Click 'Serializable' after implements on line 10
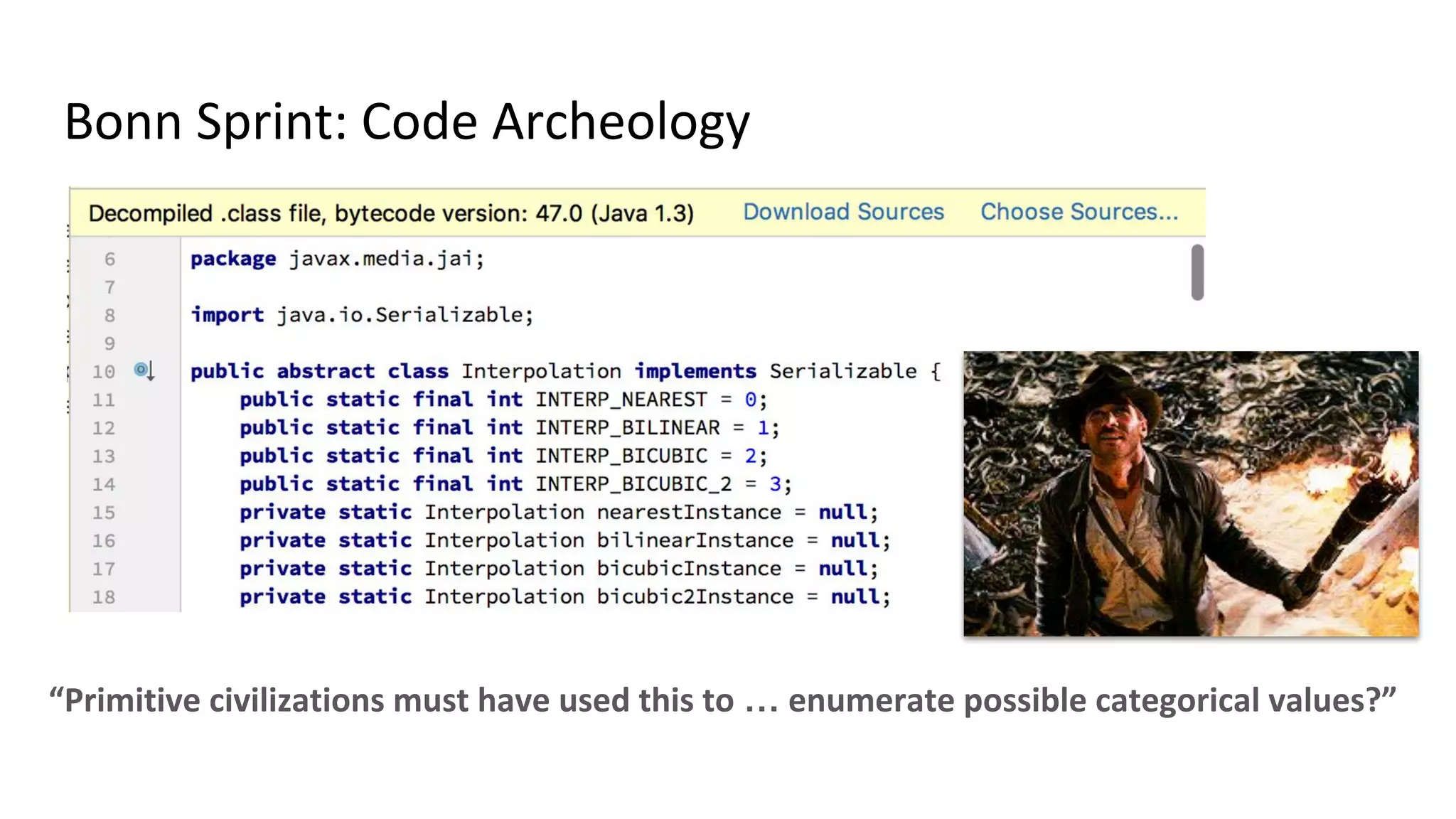 843,371
